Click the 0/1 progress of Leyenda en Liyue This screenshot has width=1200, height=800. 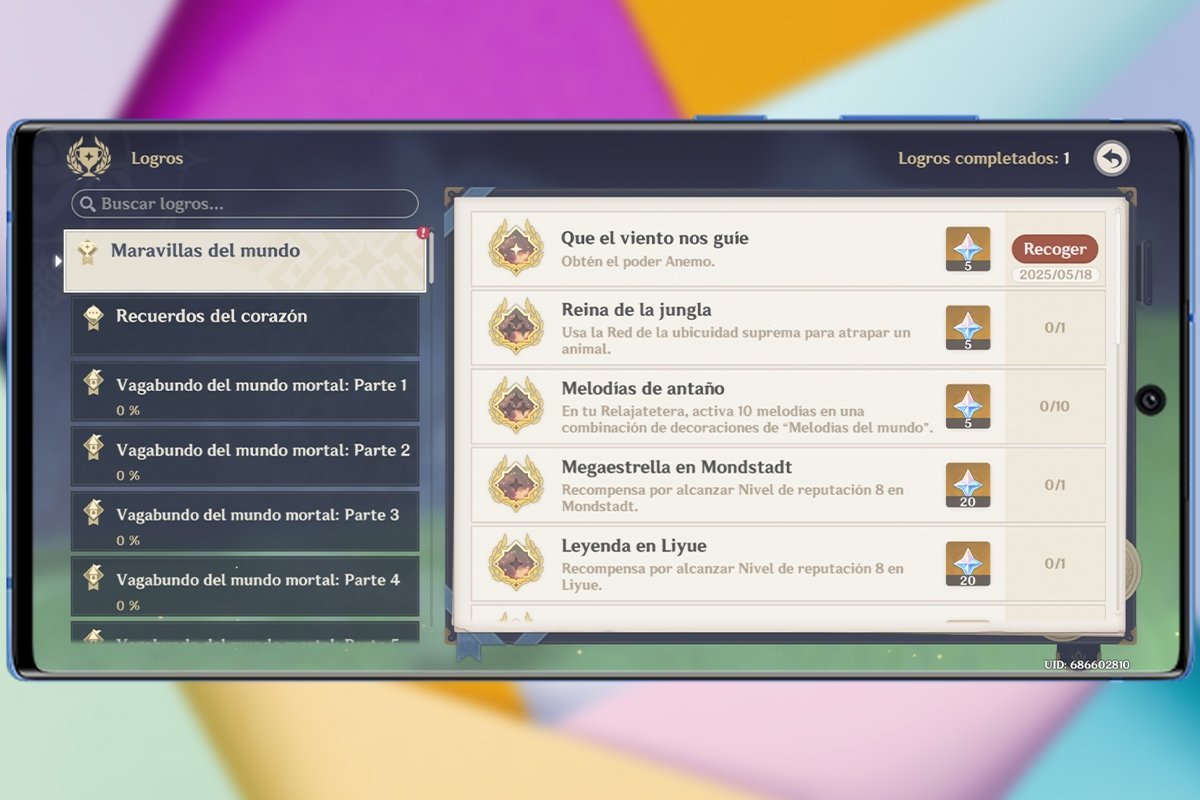[x=1055, y=563]
